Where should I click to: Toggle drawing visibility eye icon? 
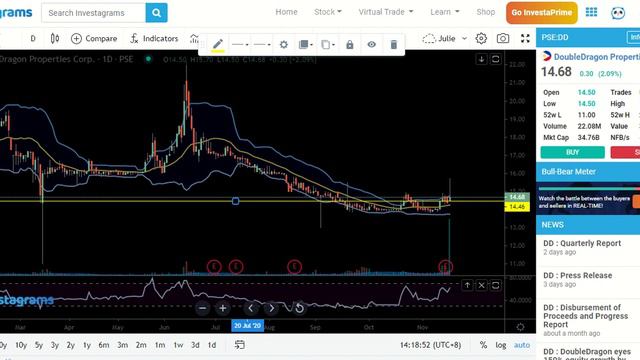371,44
